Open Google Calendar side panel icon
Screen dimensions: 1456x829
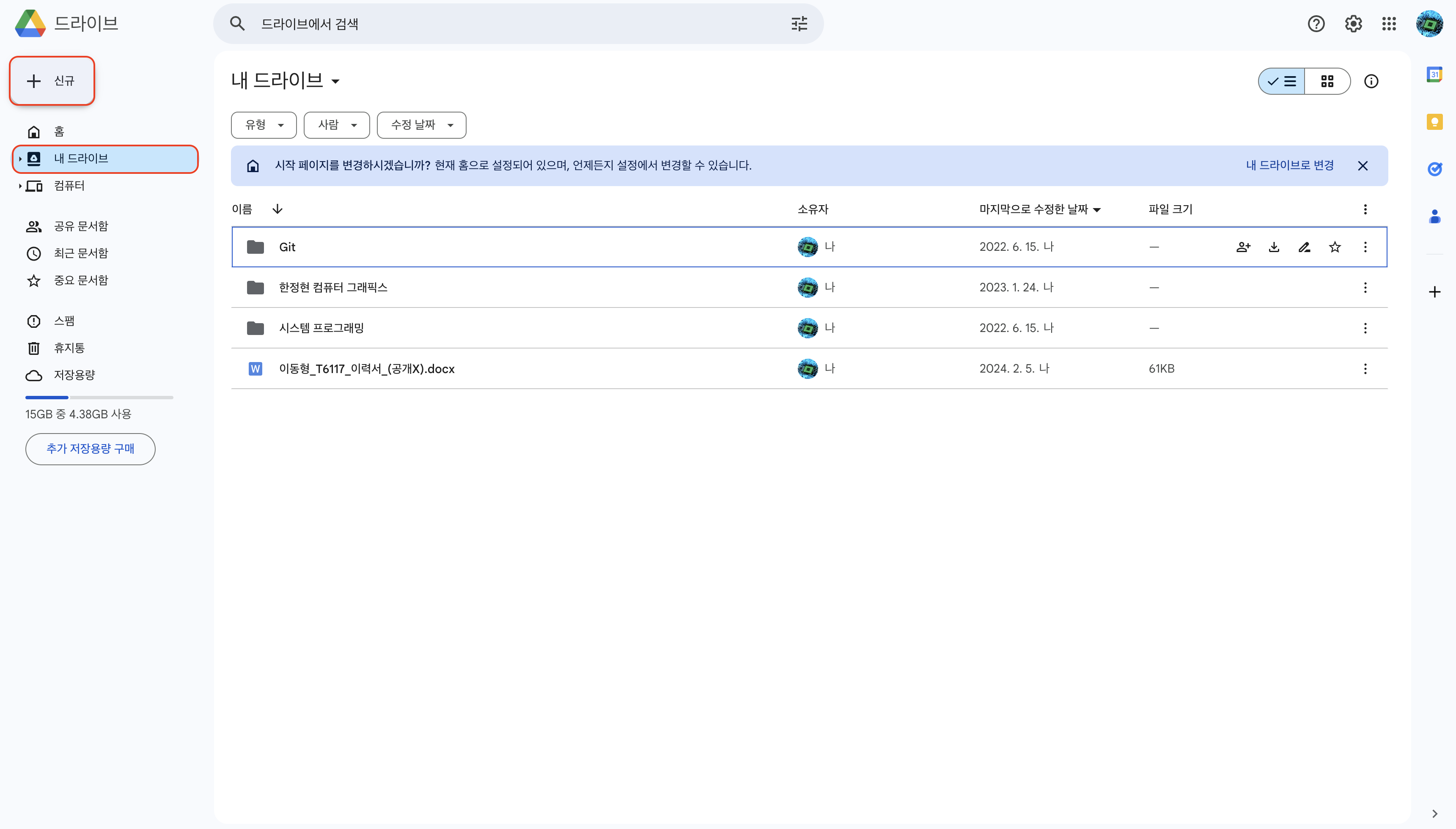coord(1434,74)
